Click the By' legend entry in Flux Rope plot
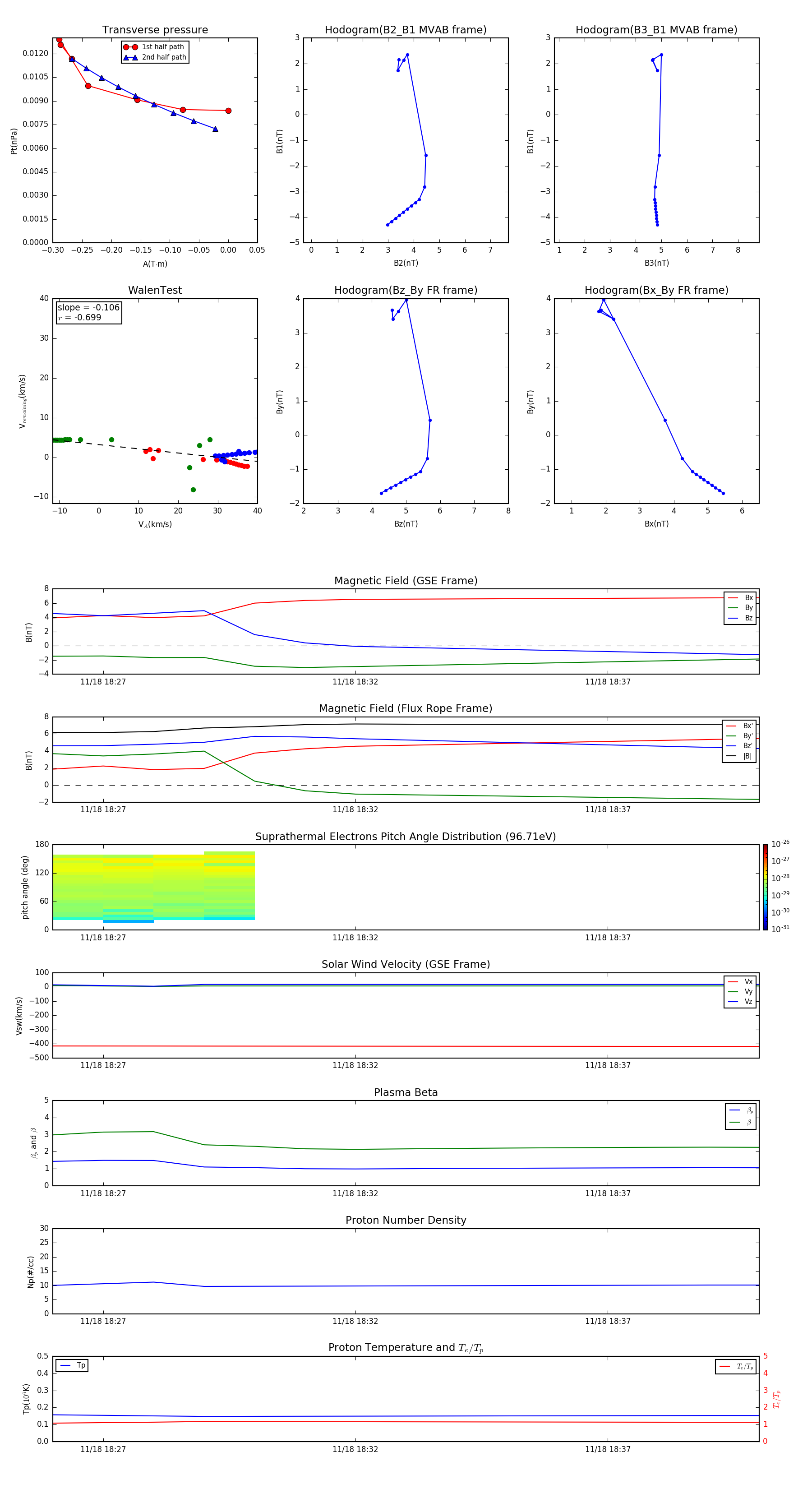Image resolution: width=812 pixels, height=1489 pixels. (739, 736)
